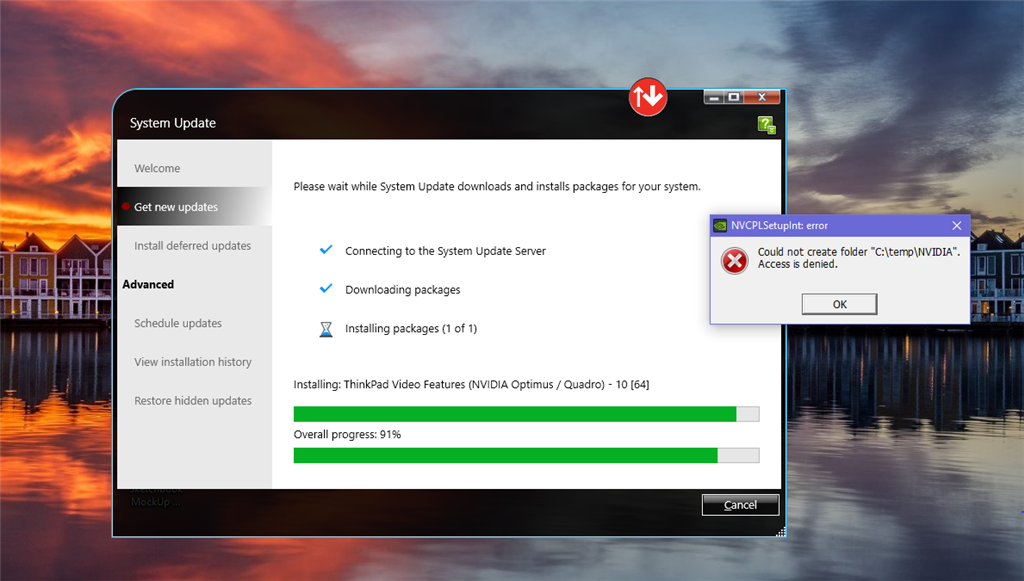Click the red error icon in NVCPLSetupInt dialog
The width and height of the screenshot is (1024, 581).
tap(735, 261)
